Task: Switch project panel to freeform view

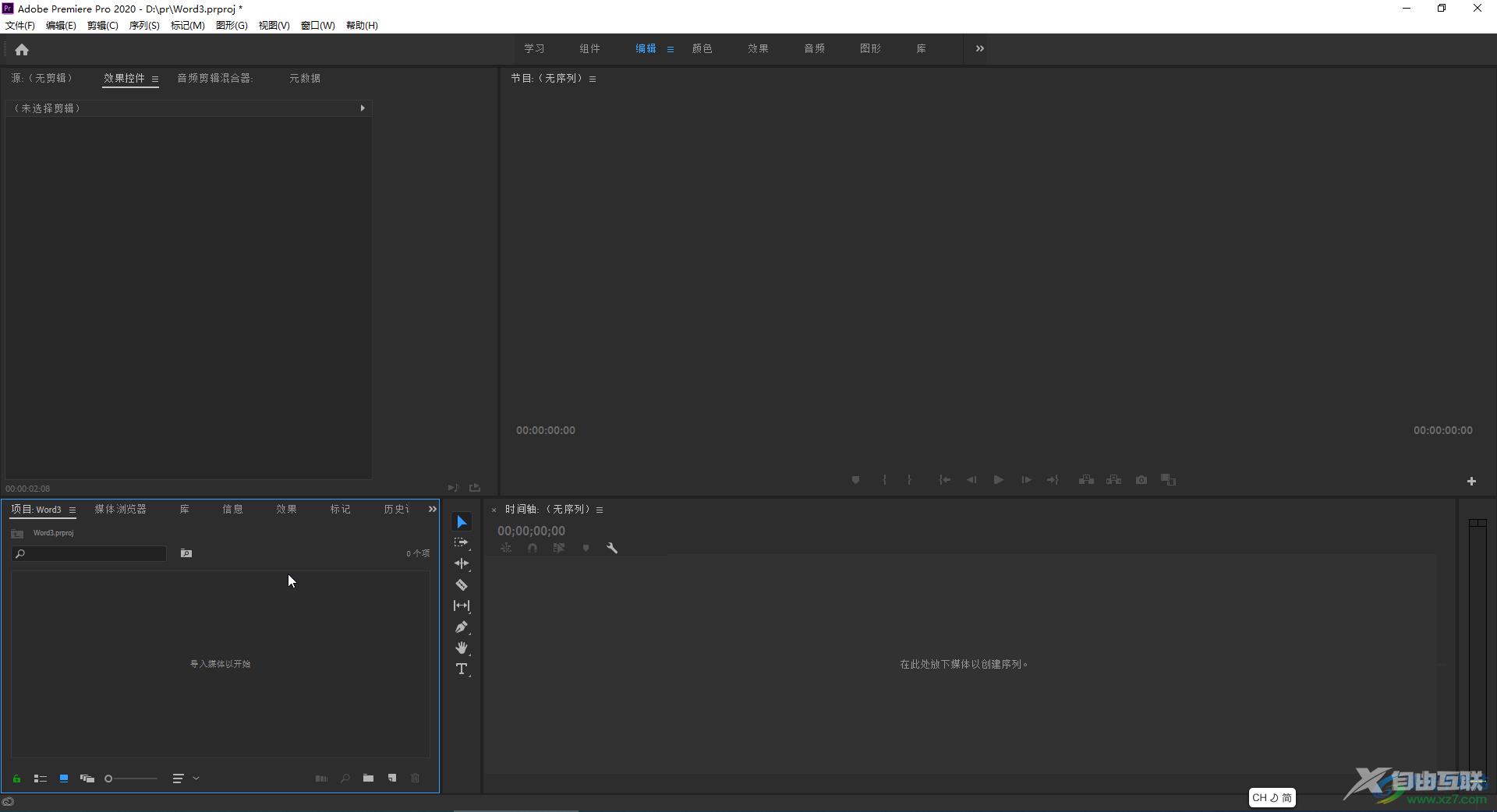Action: [87, 778]
